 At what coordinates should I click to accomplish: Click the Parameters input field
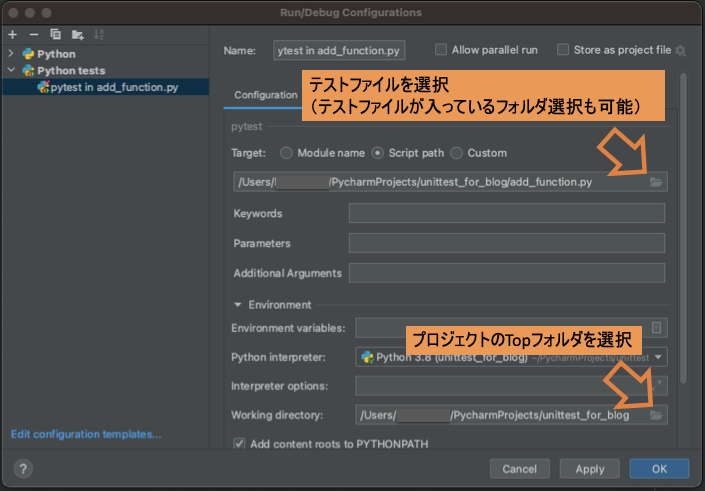[x=507, y=243]
